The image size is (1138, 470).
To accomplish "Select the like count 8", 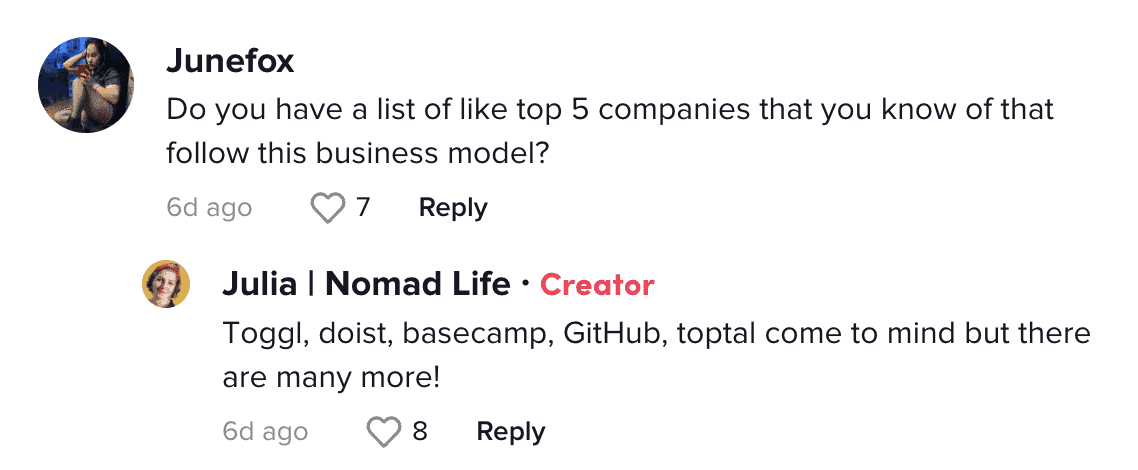I will pyautogui.click(x=419, y=432).
